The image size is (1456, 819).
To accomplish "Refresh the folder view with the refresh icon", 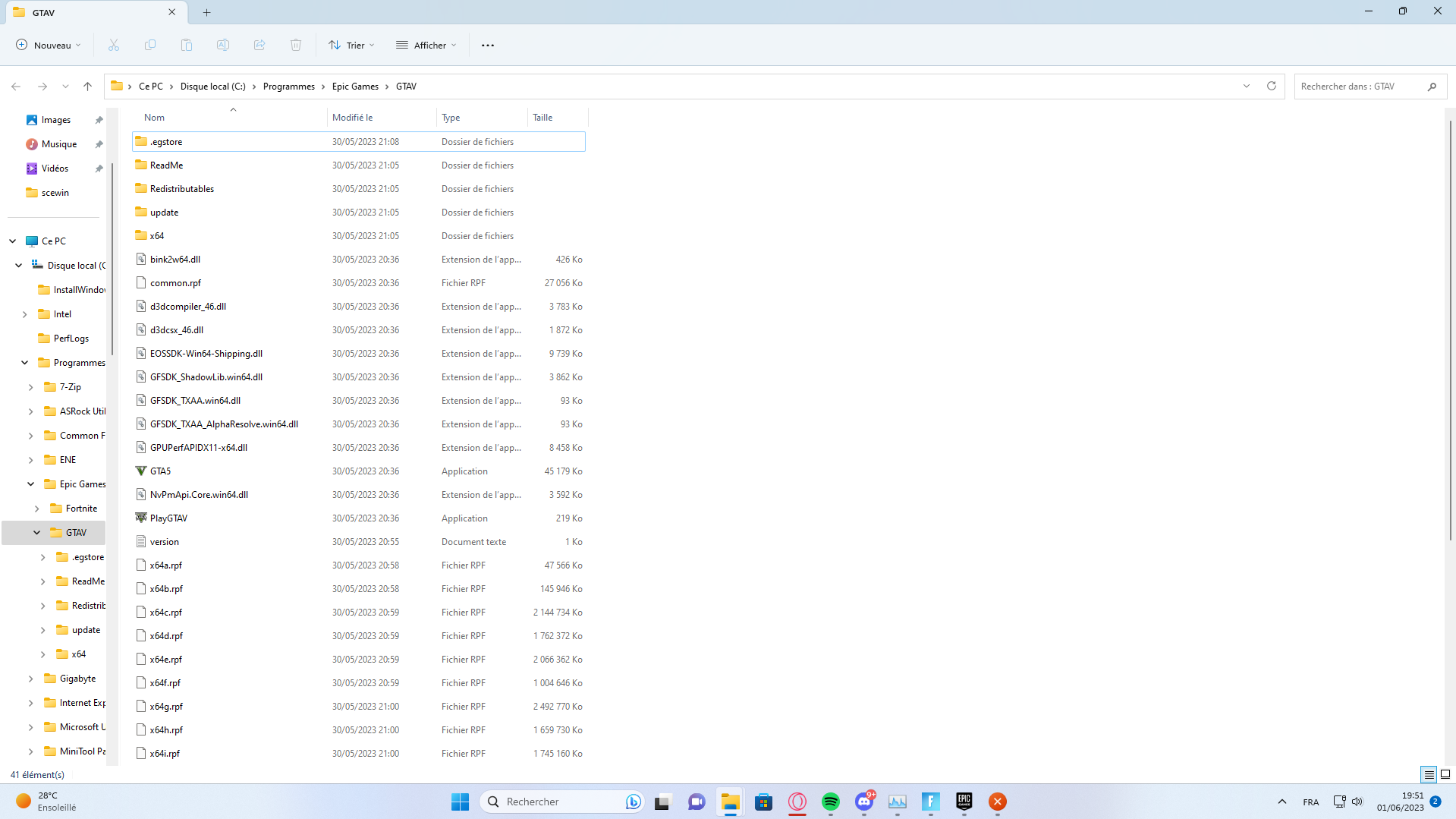I will point(1272,86).
